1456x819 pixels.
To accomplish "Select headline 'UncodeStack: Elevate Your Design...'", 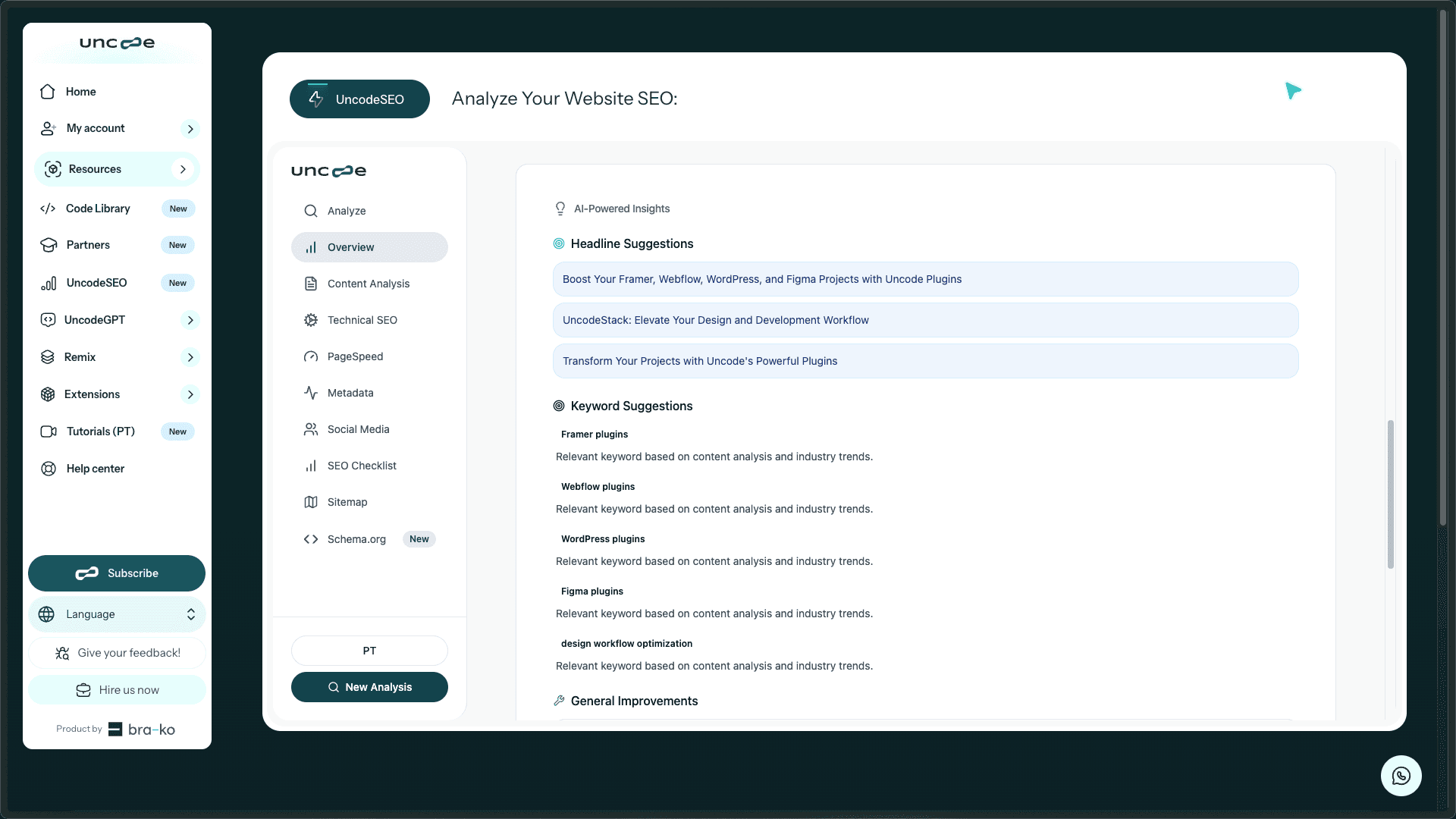I will (x=925, y=320).
